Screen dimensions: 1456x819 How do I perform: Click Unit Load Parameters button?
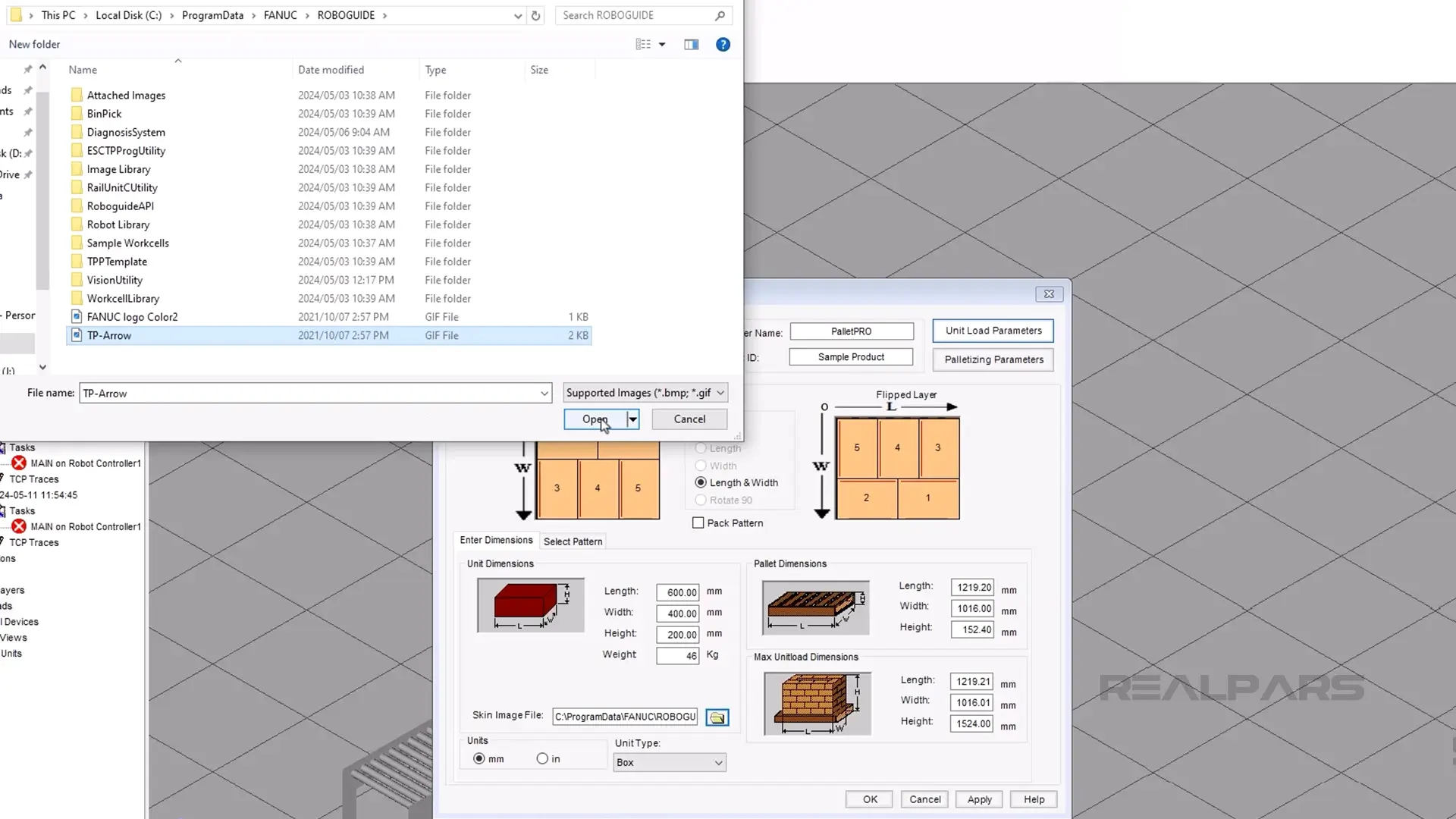(993, 331)
